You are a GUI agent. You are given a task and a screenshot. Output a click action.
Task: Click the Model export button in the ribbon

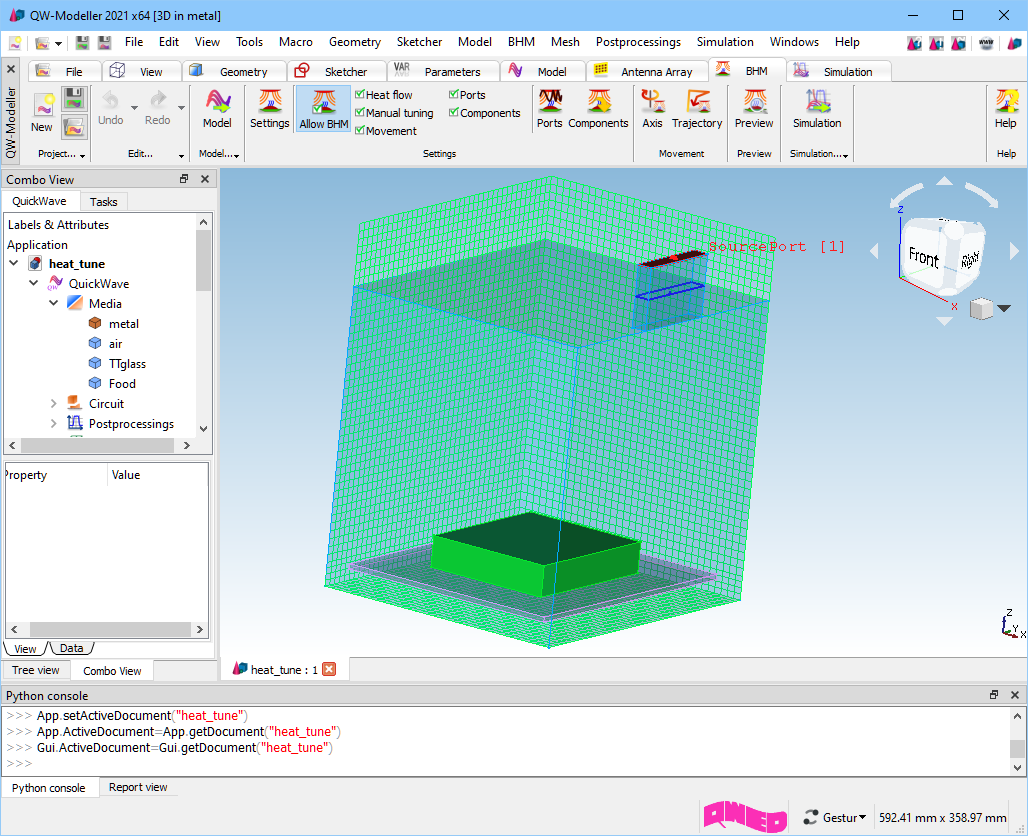point(217,109)
